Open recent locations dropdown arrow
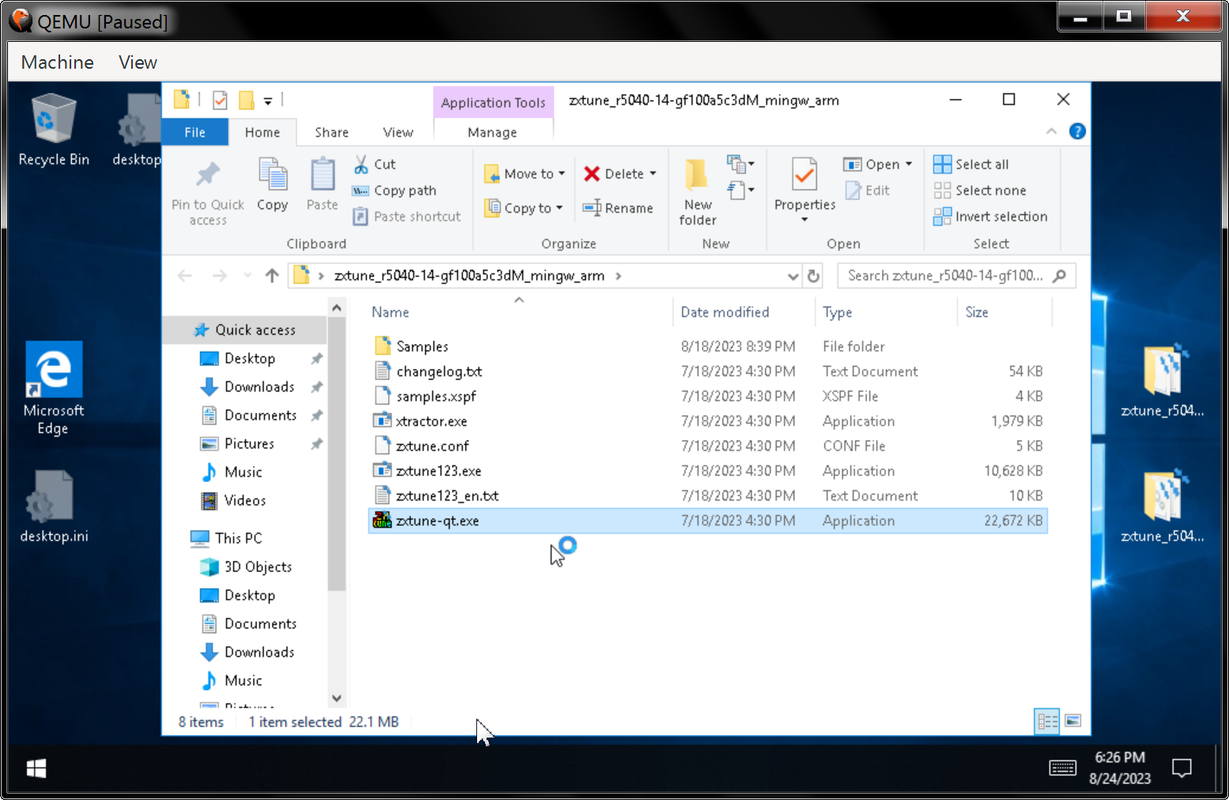The image size is (1229, 800). [x=246, y=276]
